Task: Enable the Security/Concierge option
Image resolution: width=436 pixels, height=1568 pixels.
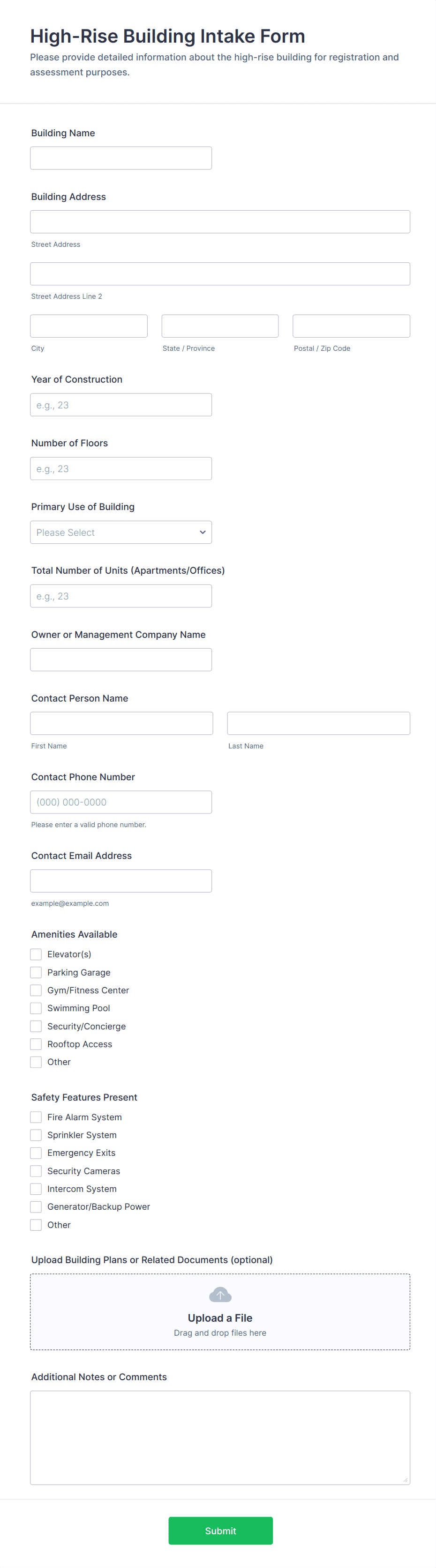Action: (35, 1026)
